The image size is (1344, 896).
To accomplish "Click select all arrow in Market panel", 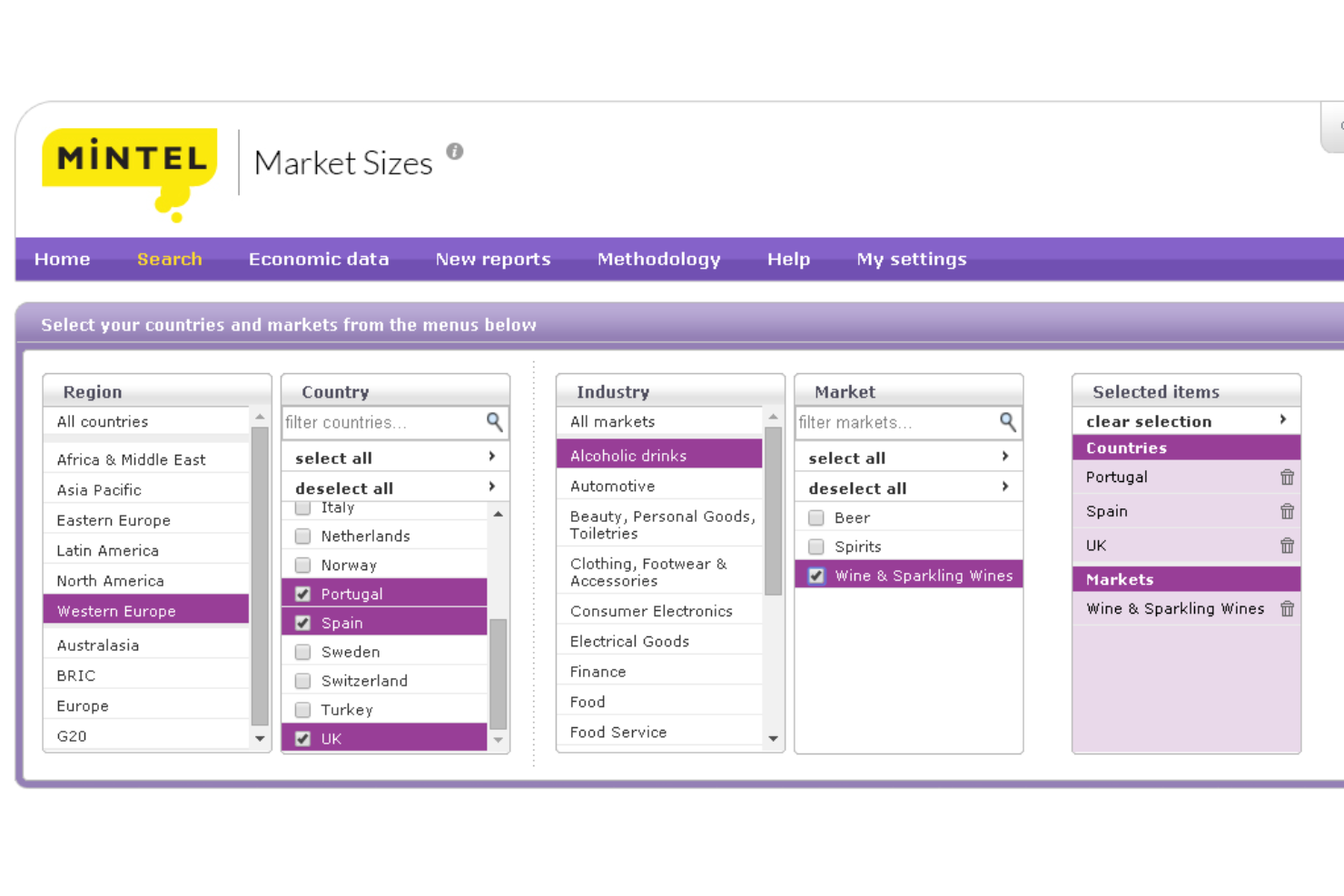I will 1005,457.
